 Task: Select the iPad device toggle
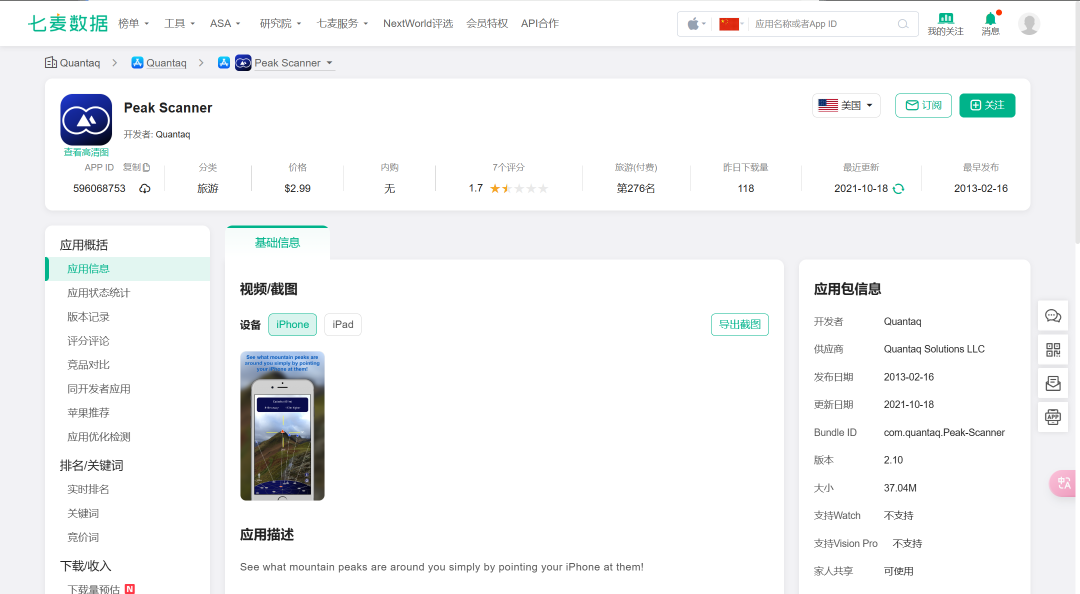pos(343,325)
